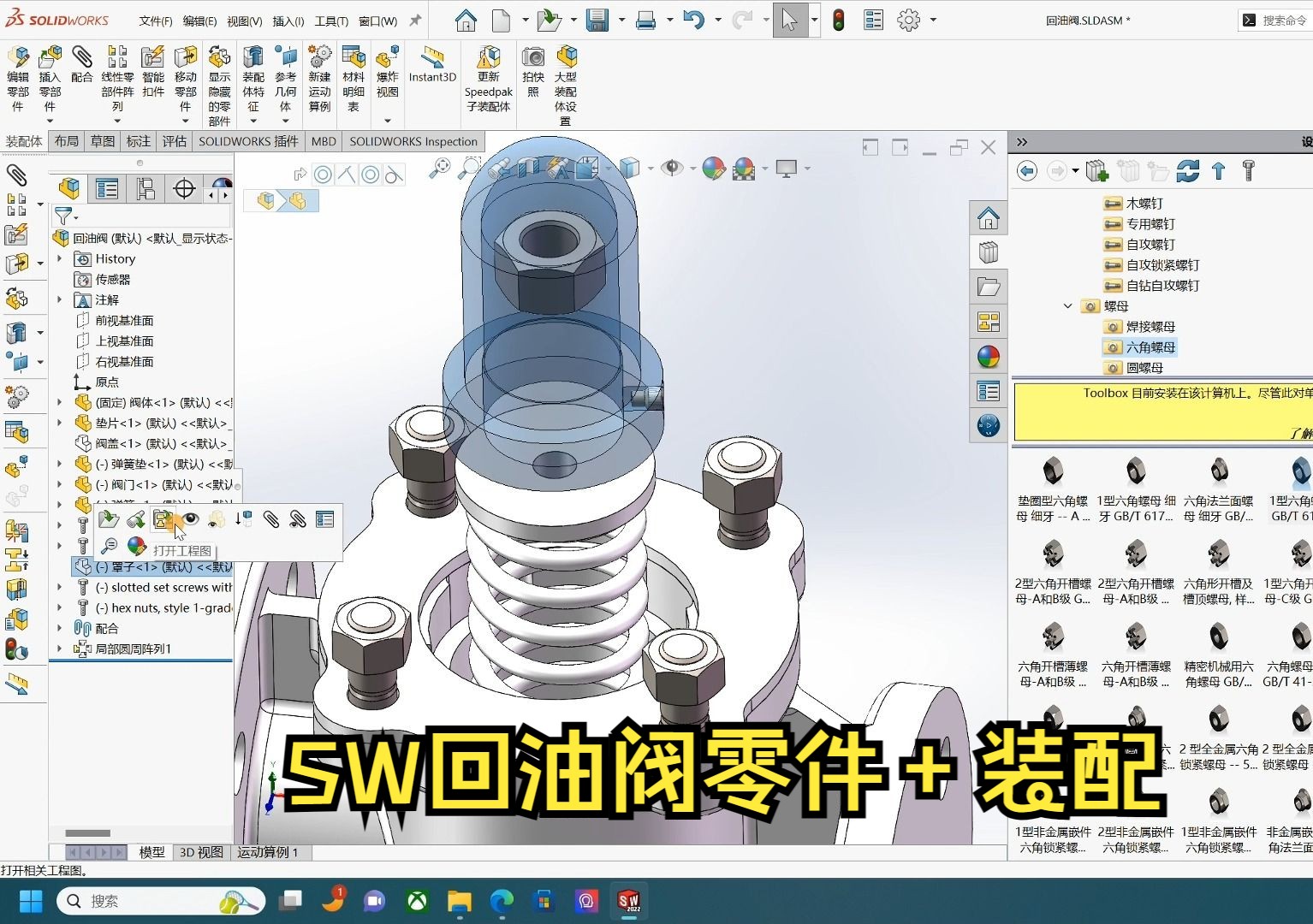This screenshot has height=924, width=1313.
Task: Expand the 垫片<1> component node
Action: [x=59, y=423]
